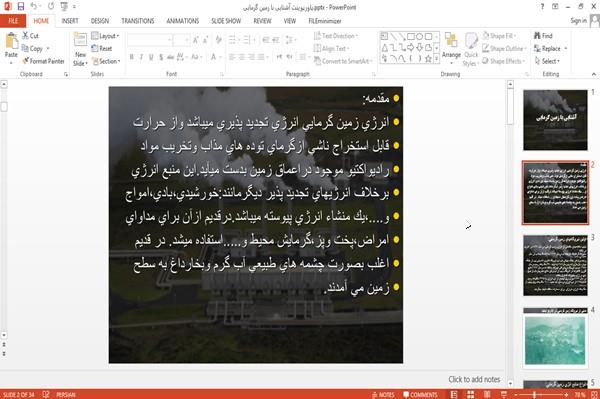Cut the selection
This screenshot has height=399, width=600.
(x=30, y=36)
